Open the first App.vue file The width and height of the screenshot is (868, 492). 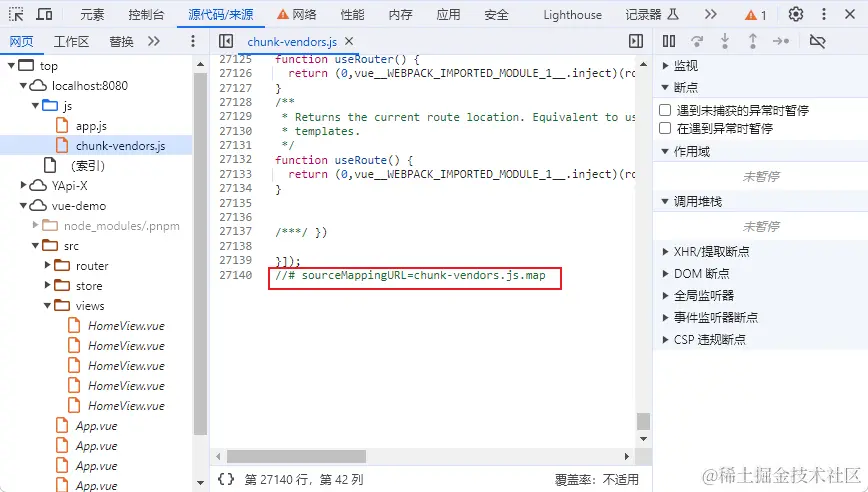(96, 426)
